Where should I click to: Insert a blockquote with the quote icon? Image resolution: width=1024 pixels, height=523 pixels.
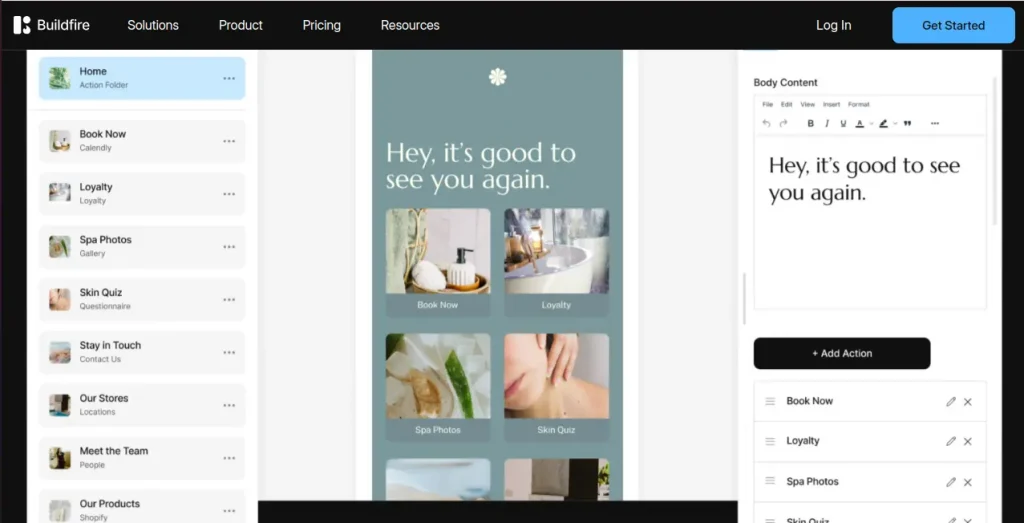point(907,123)
